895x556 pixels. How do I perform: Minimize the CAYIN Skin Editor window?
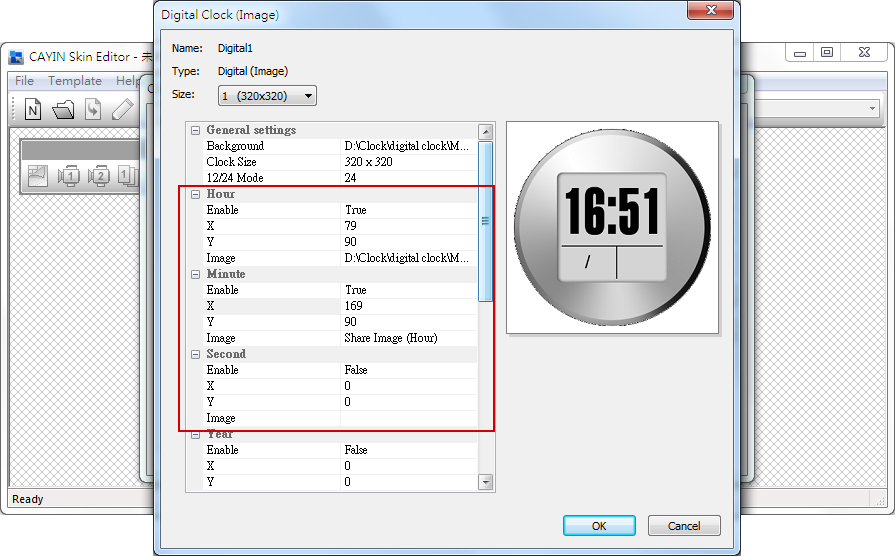800,52
